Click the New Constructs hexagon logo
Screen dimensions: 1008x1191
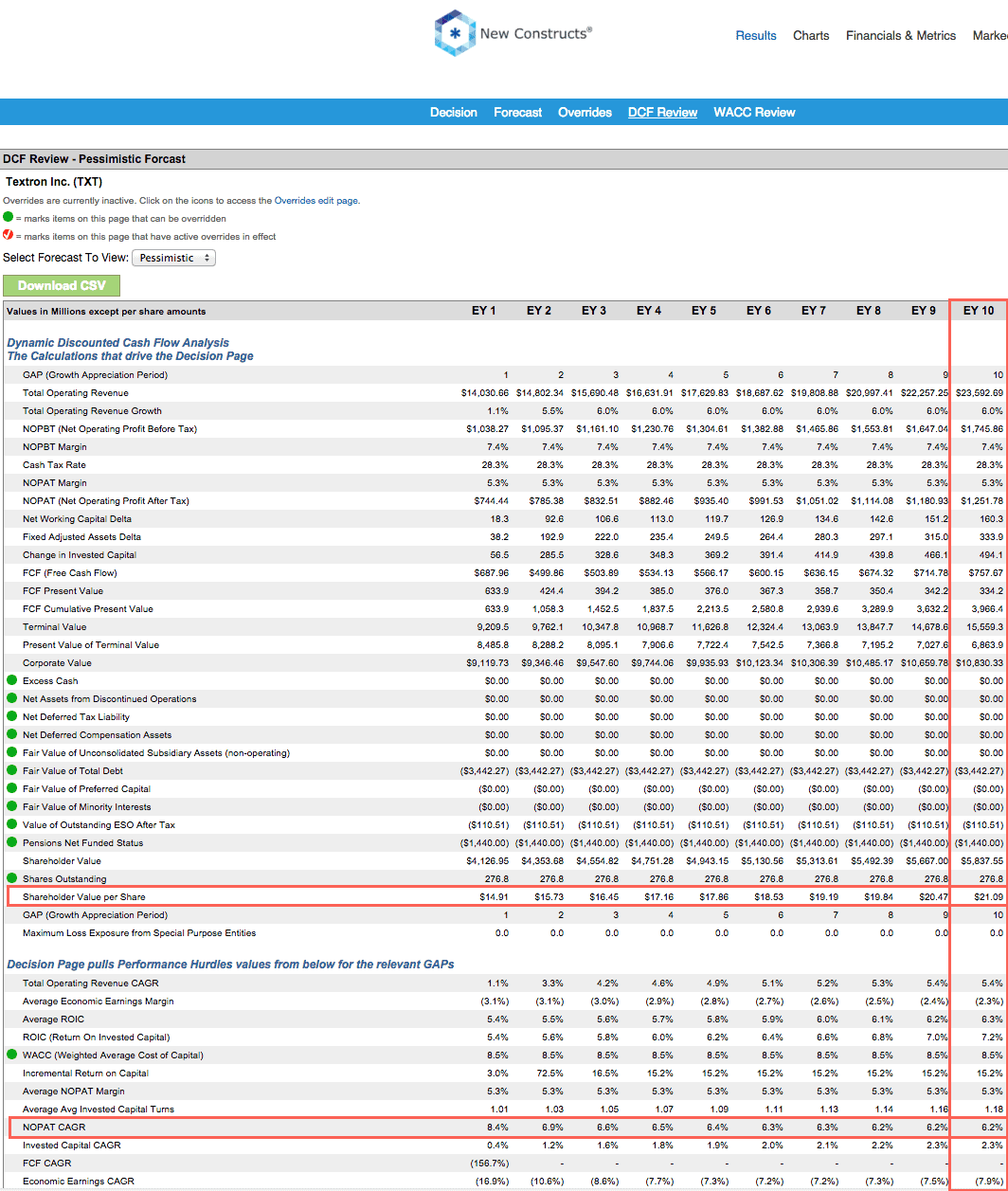tap(456, 33)
